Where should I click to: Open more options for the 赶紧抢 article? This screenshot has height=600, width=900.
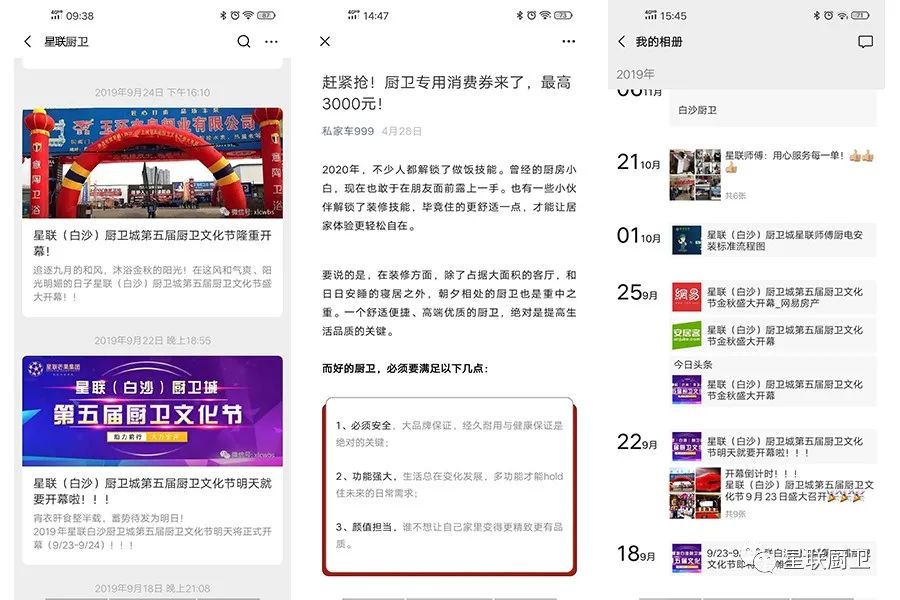click(x=569, y=41)
